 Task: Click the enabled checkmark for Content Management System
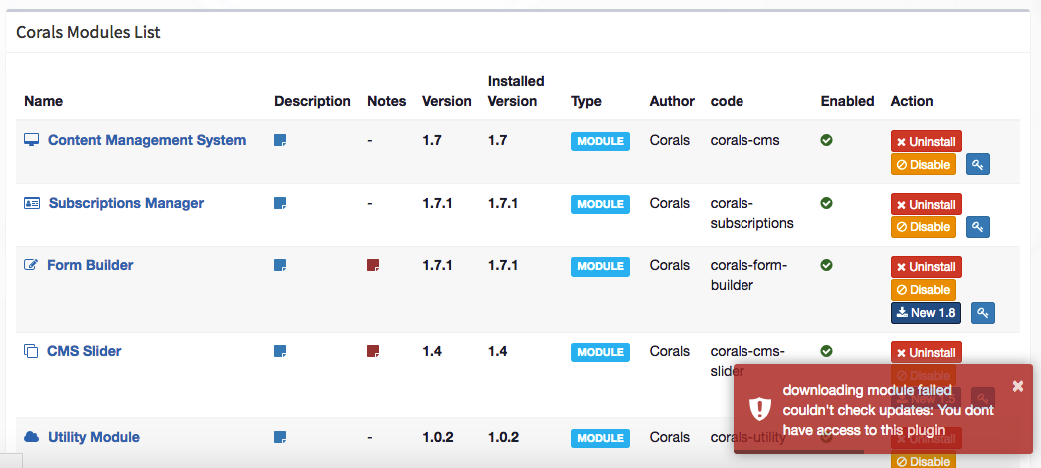click(827, 140)
